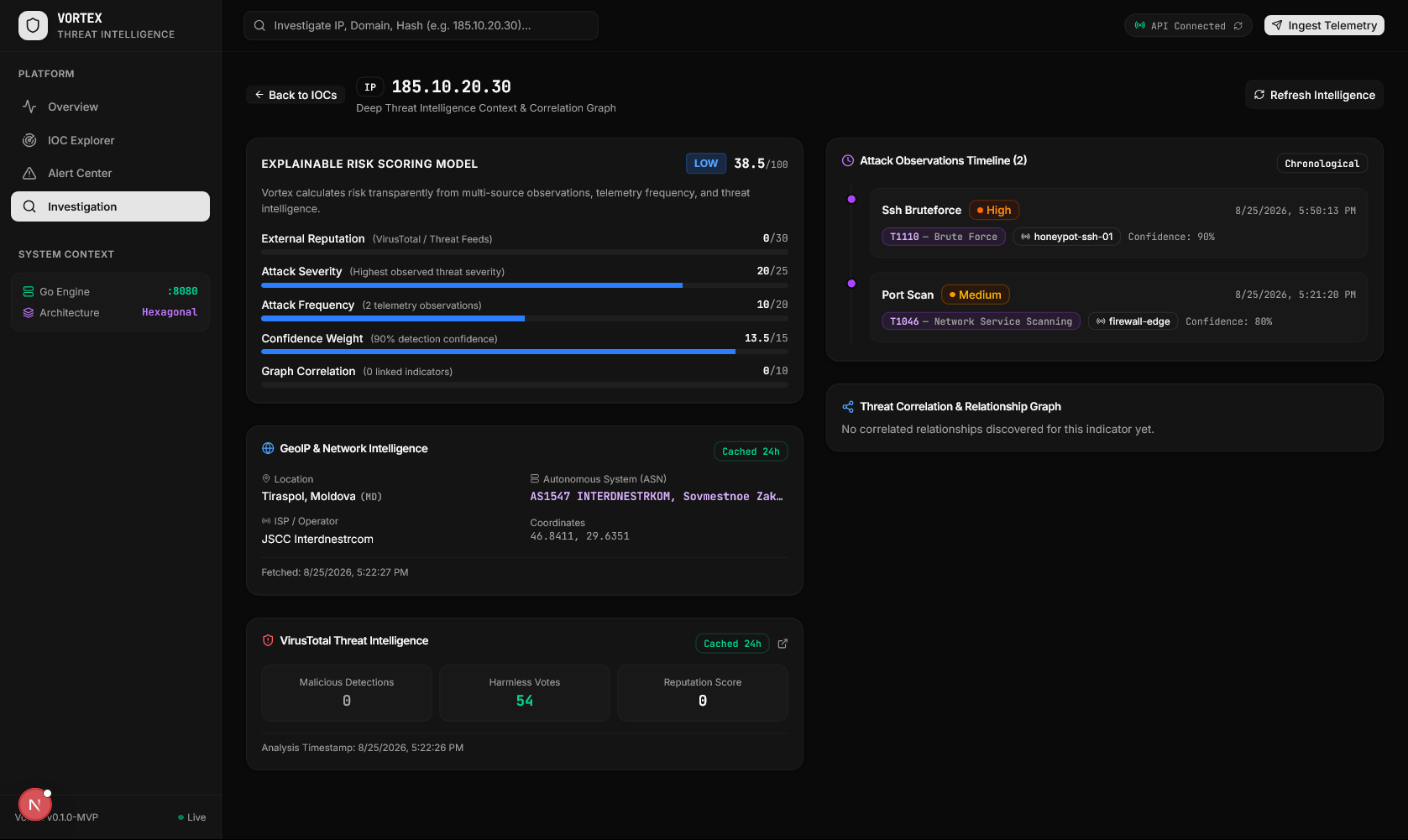Click the search icon in the investigate field

(x=259, y=25)
